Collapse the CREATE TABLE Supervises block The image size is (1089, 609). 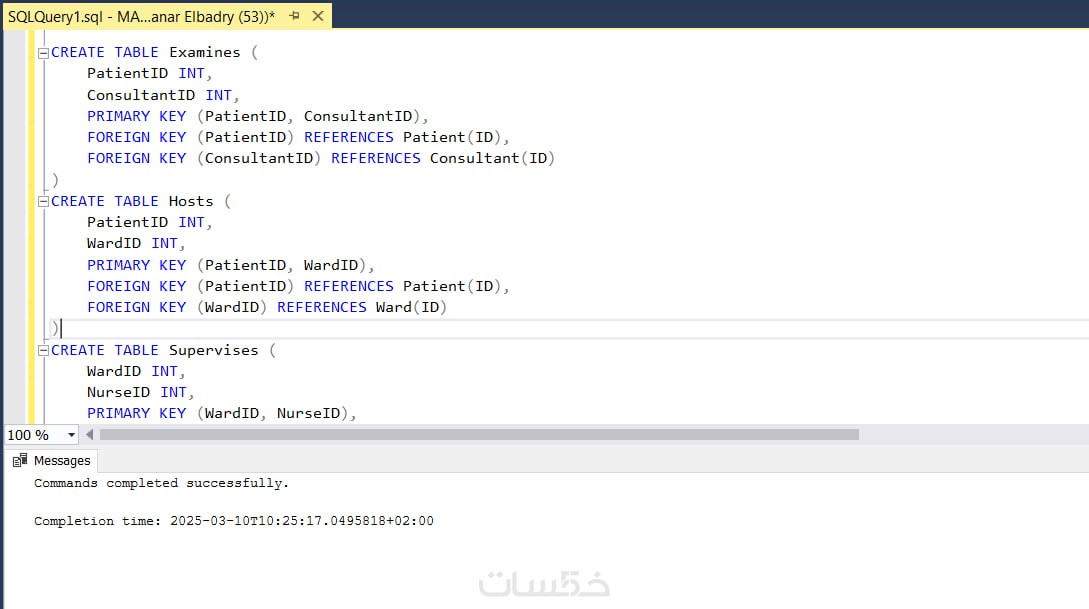click(43, 351)
